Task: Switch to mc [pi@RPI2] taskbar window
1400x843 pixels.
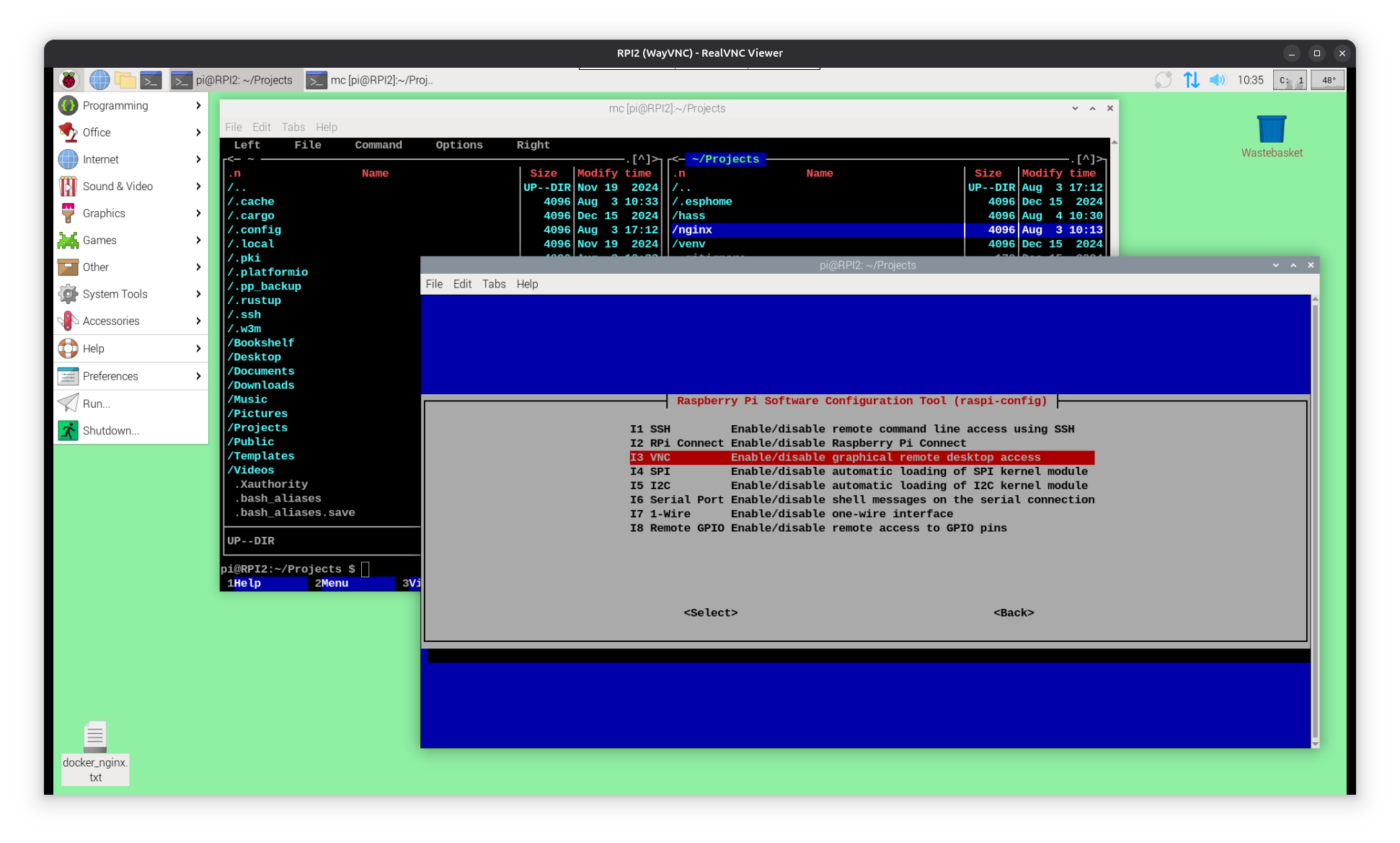Action: [x=370, y=80]
